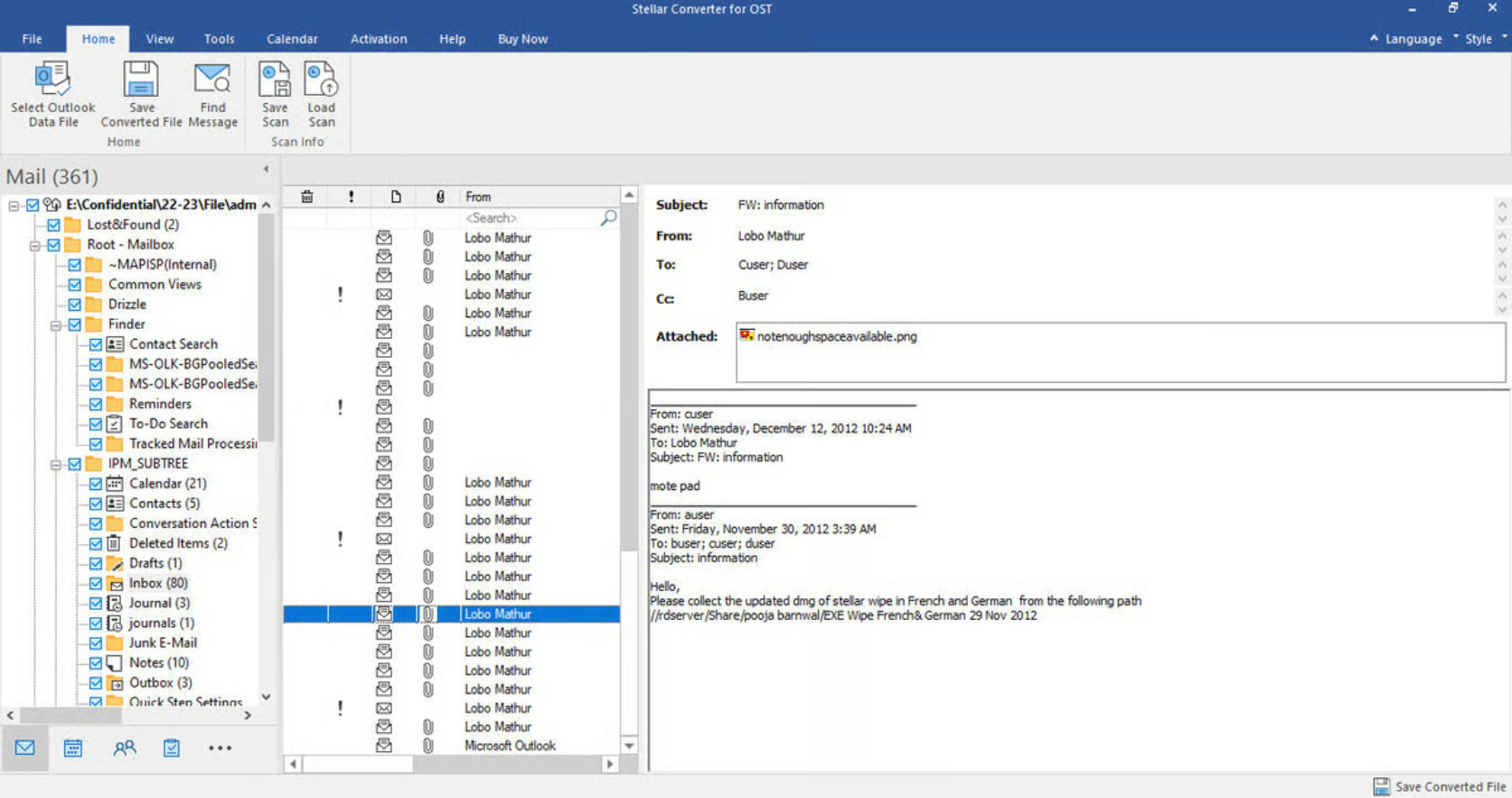Open the Contacts view icon at bottom

click(x=124, y=747)
